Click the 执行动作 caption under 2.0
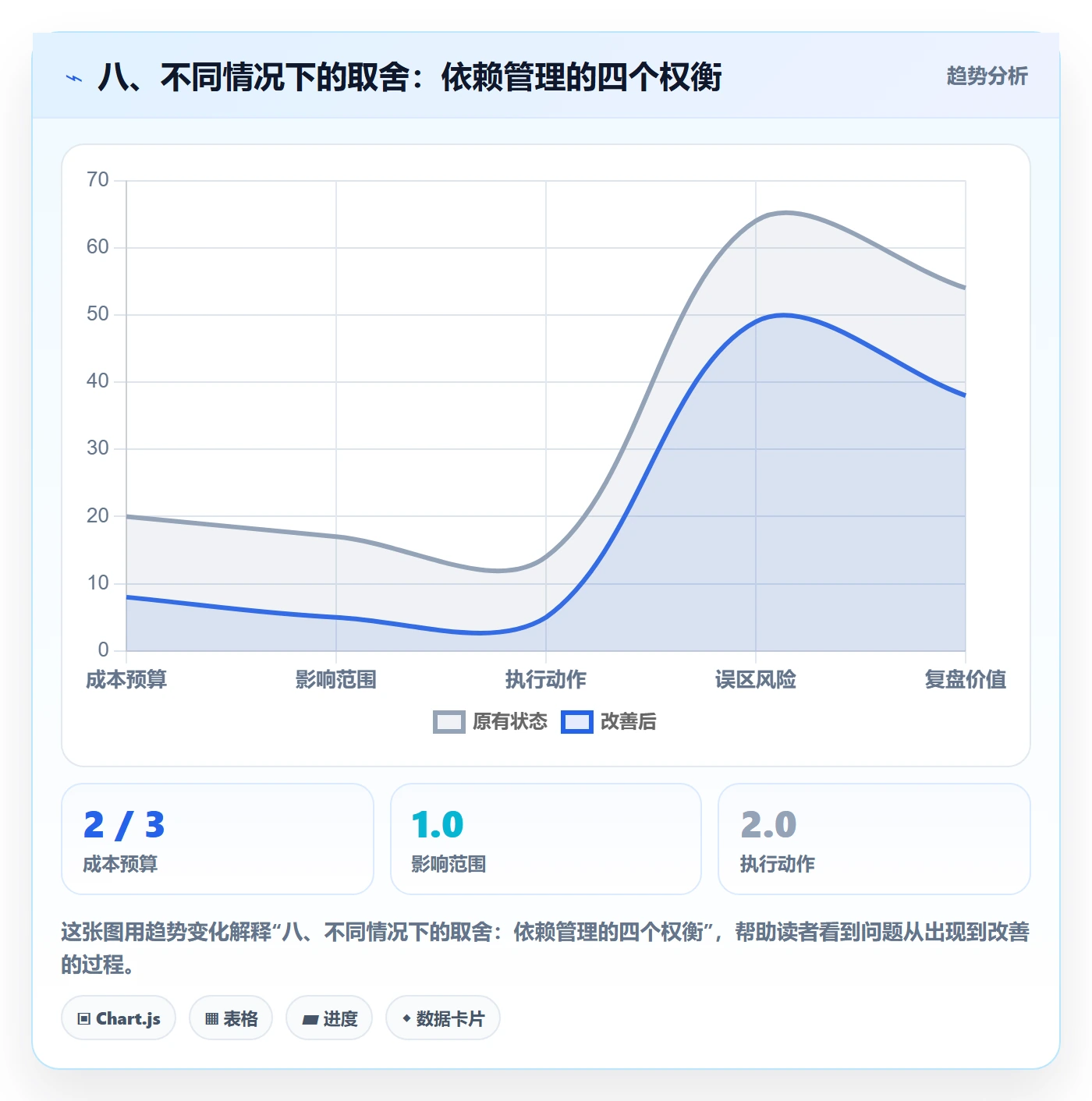This screenshot has width=1092, height=1101. [777, 864]
